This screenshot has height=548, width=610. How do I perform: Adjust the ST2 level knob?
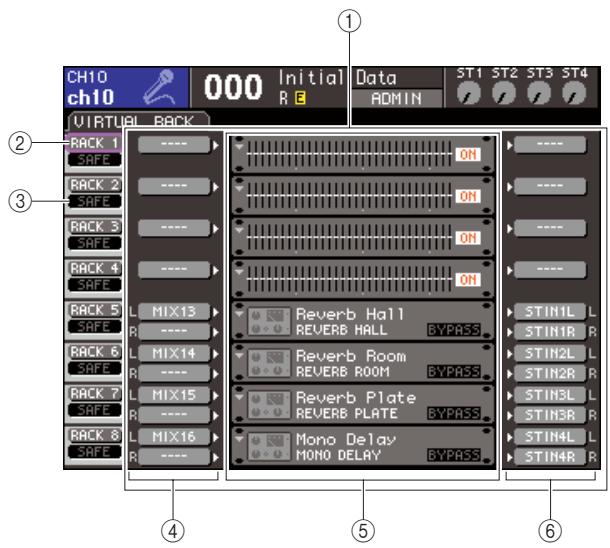504,94
